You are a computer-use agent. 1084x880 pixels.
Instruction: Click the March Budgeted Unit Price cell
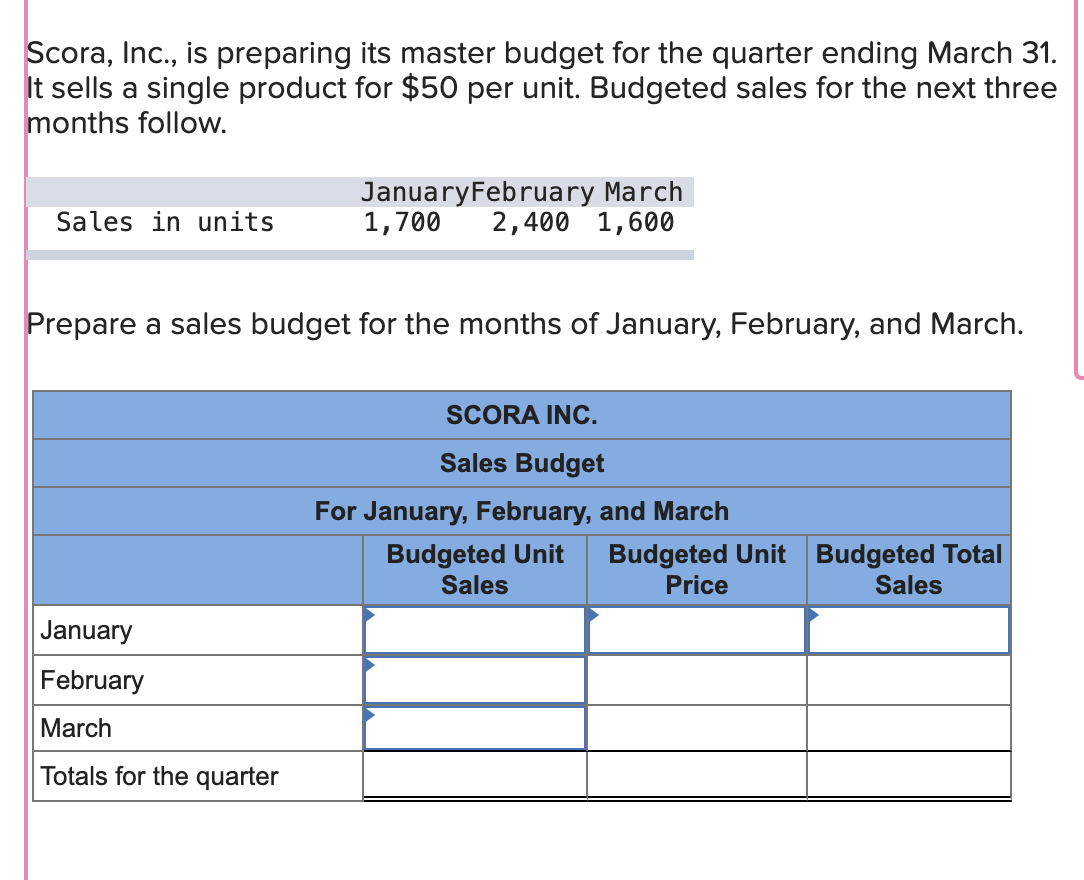point(697,728)
